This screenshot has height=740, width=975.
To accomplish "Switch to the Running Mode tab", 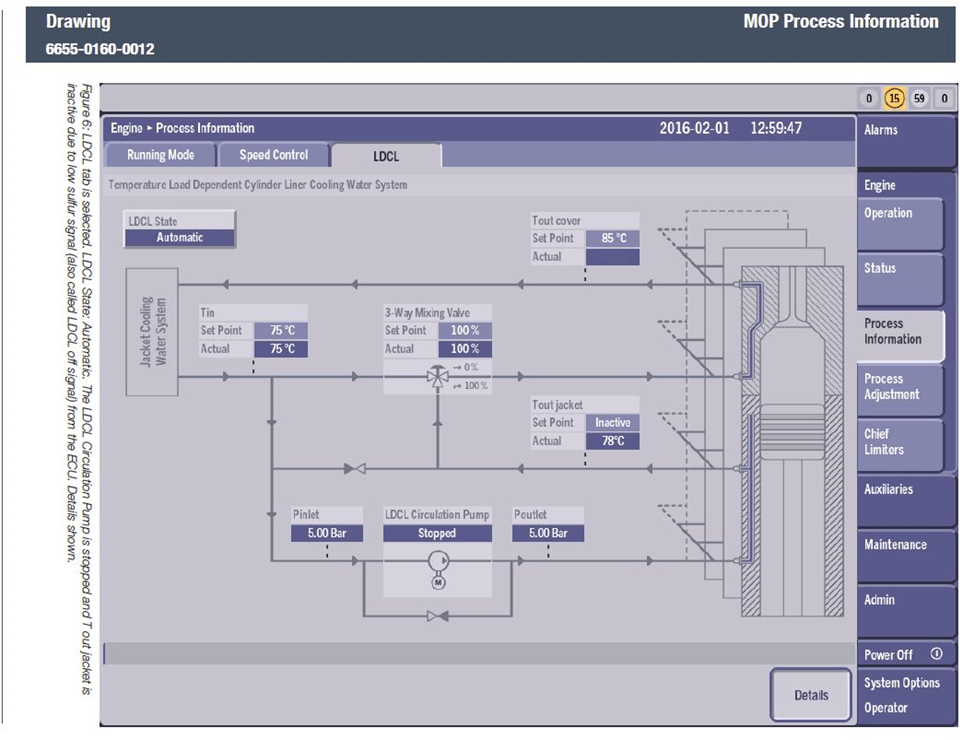I will tap(160, 155).
